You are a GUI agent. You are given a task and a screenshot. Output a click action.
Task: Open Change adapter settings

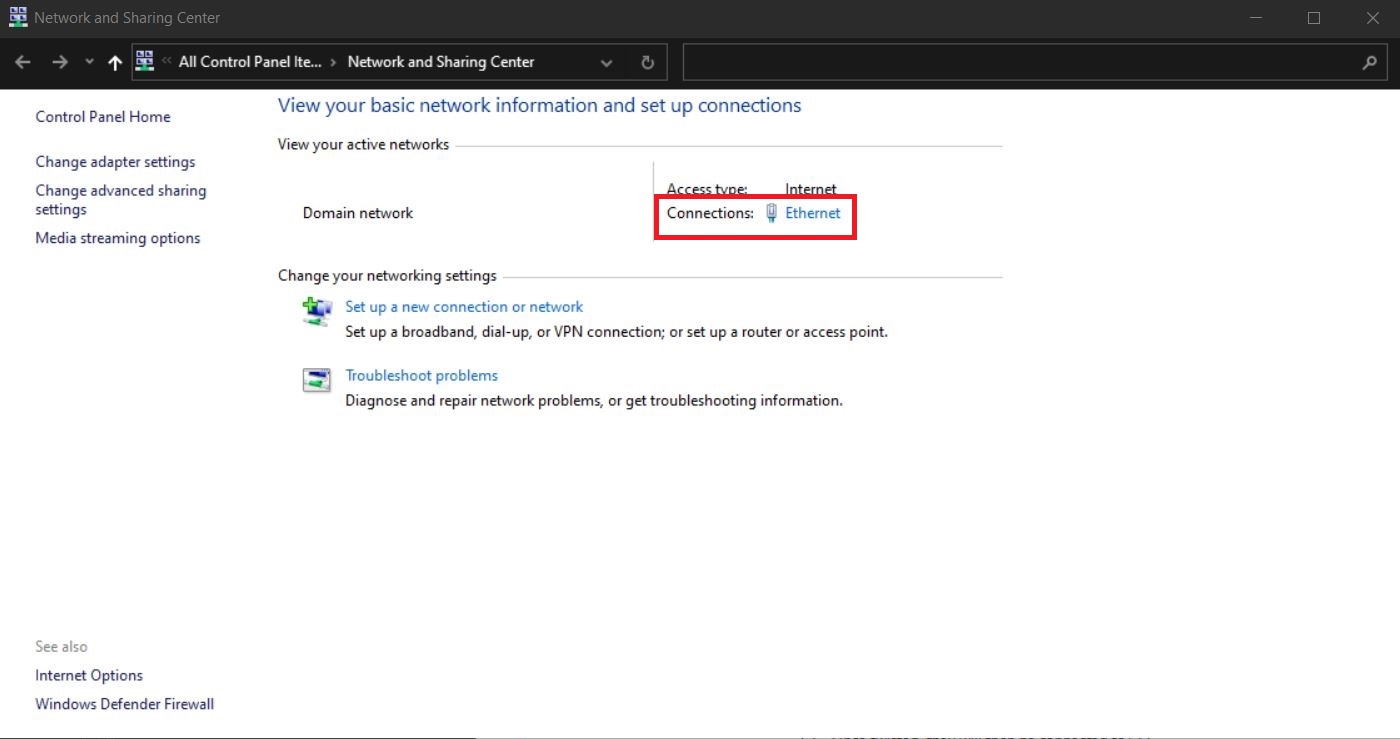pos(115,162)
